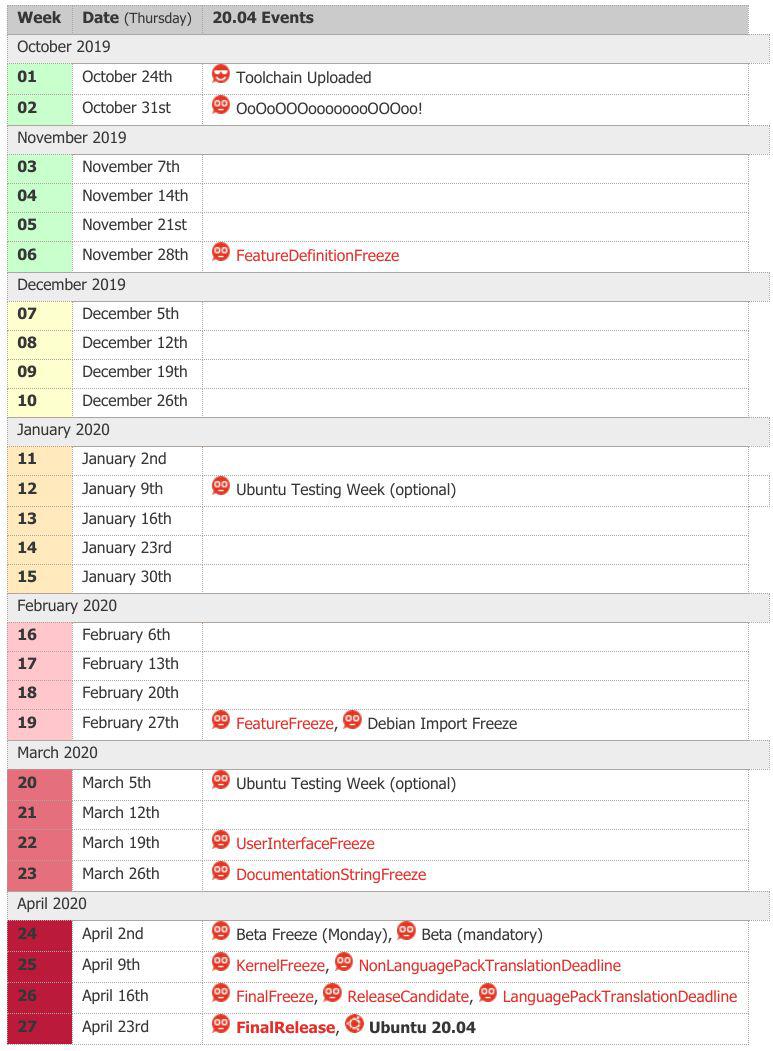Viewport: 773px width, 1051px height.
Task: Click the smiley icon before FeatureDefinitionFreeze
Action: tap(221, 253)
